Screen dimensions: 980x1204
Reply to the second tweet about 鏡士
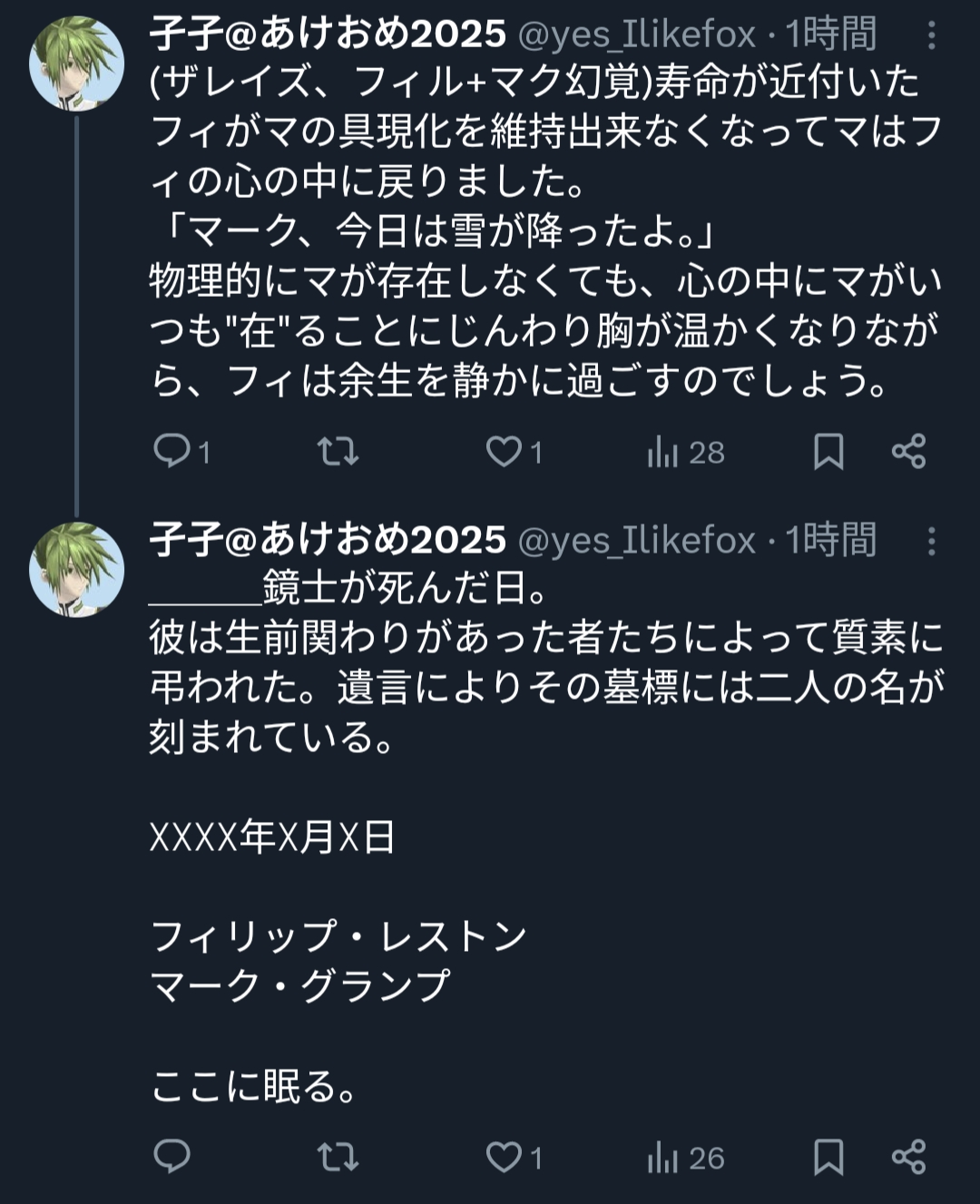click(171, 1156)
